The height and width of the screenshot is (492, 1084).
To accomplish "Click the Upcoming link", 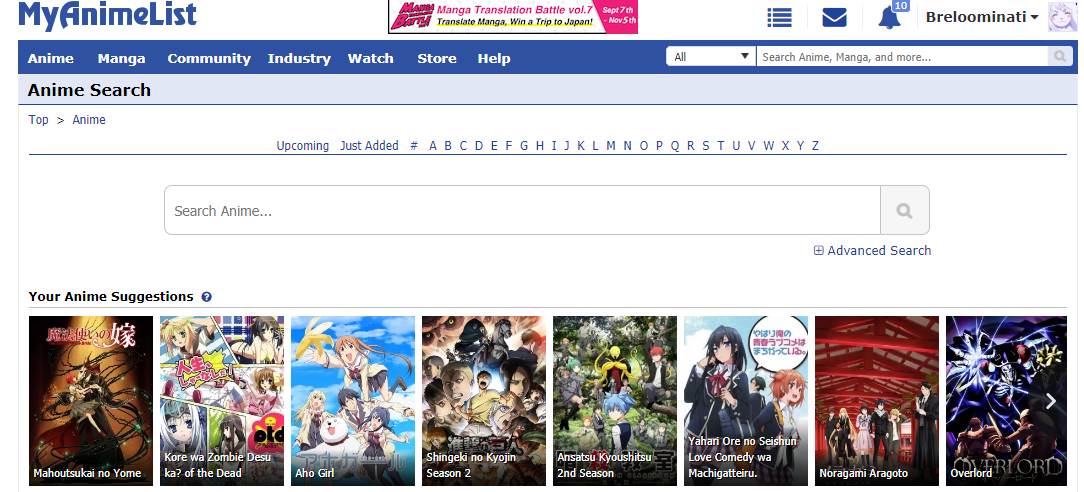I will coord(302,146).
